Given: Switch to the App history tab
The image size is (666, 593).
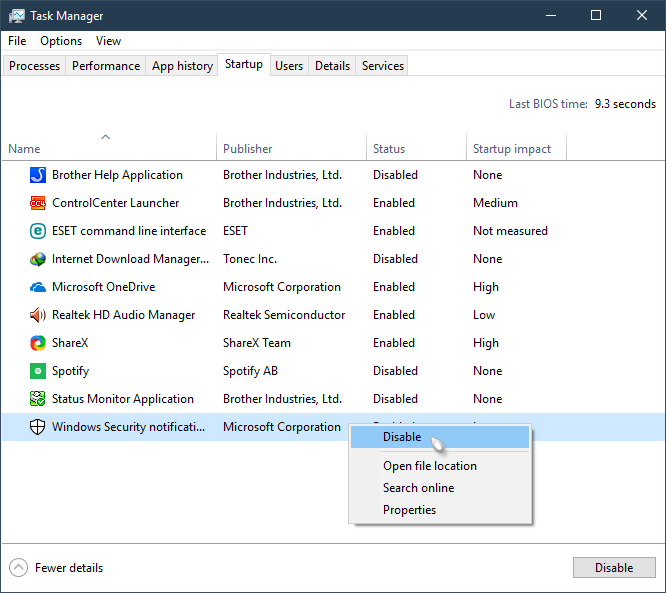Looking at the screenshot, I should [x=182, y=66].
